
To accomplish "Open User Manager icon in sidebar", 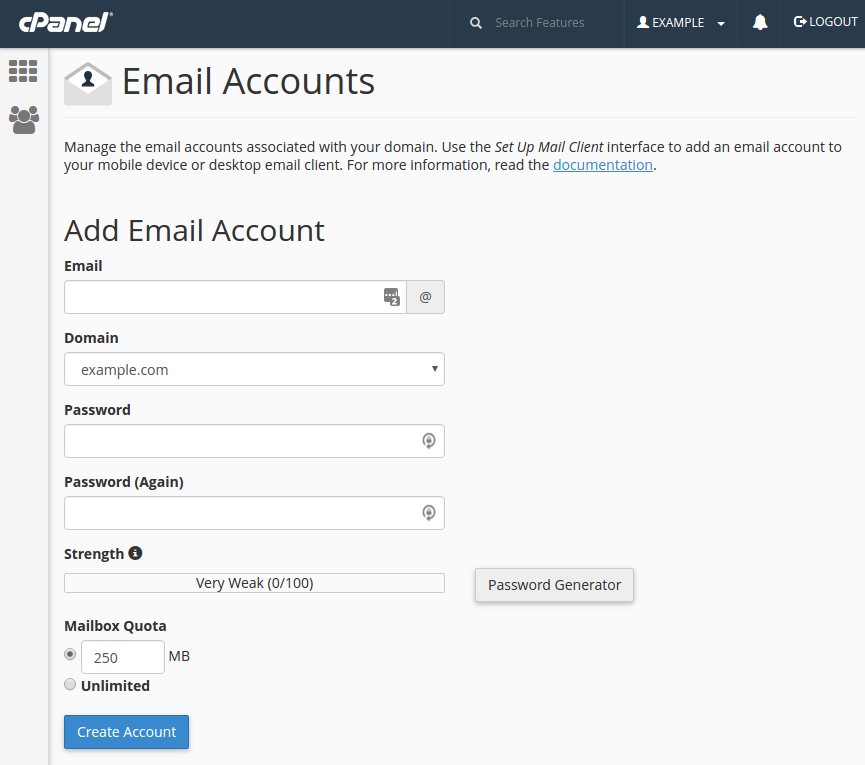I will [23, 120].
